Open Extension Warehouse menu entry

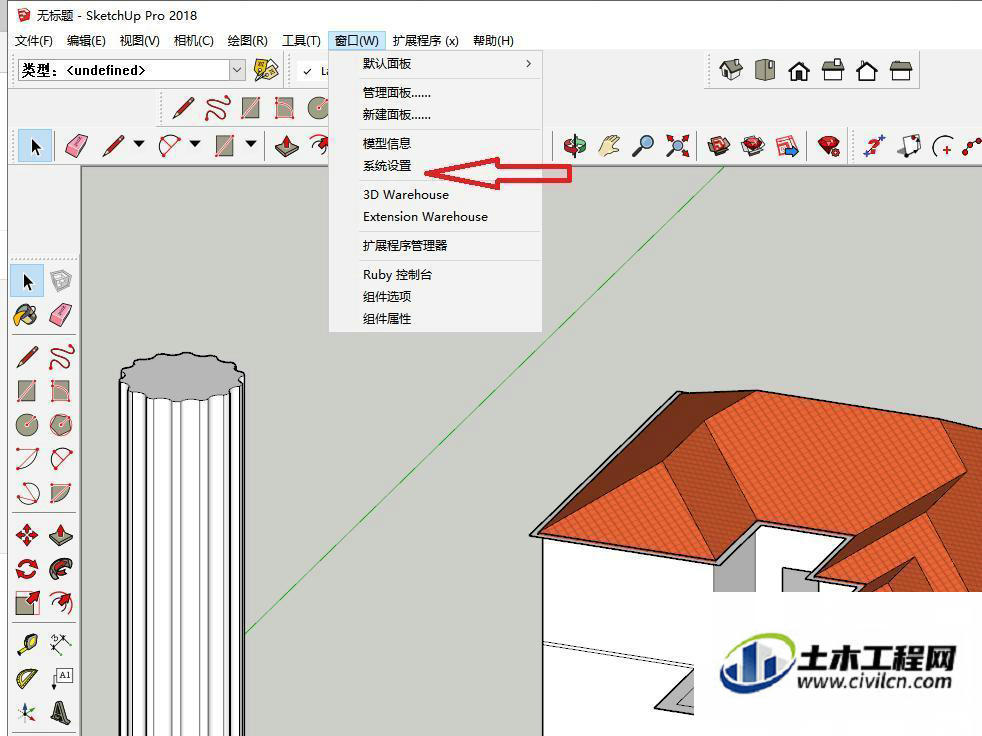(435, 217)
